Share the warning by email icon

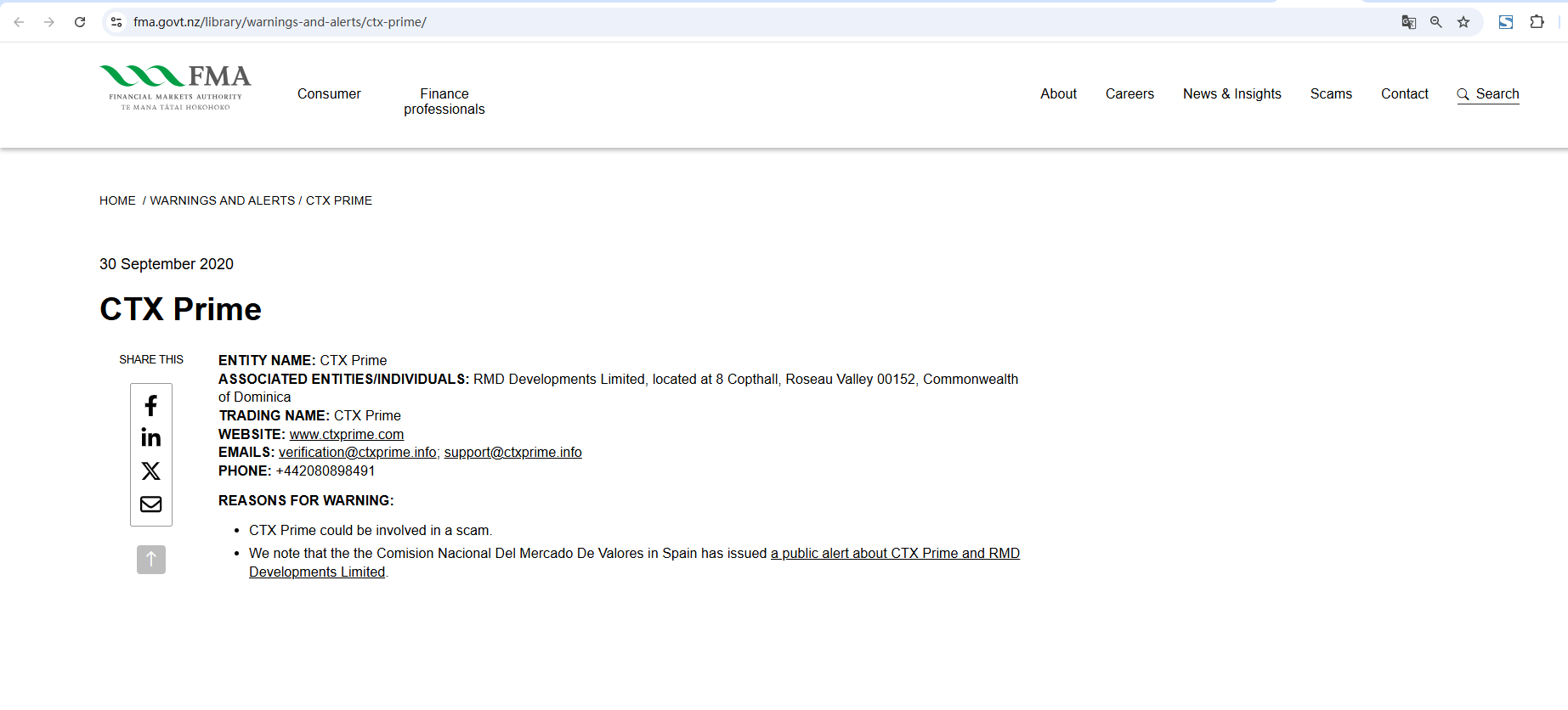[151, 504]
